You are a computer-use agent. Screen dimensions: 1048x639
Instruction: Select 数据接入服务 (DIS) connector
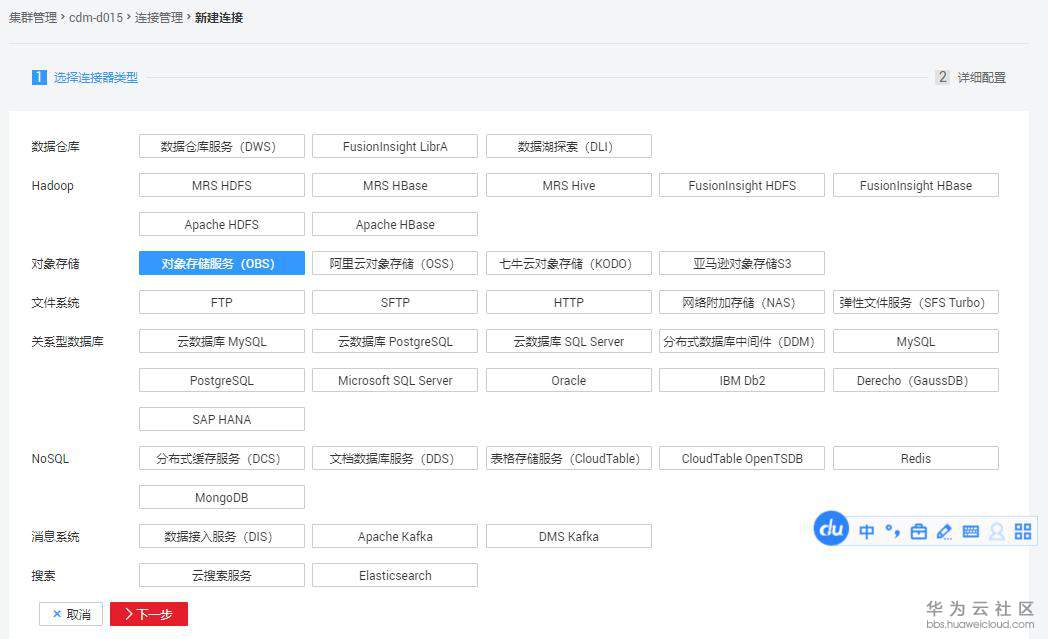pos(222,536)
